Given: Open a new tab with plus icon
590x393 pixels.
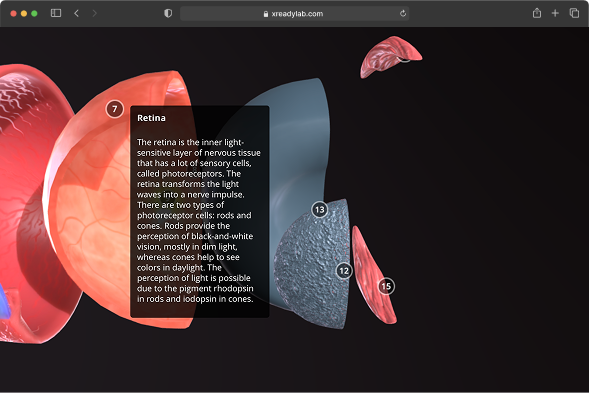Looking at the screenshot, I should 555,13.
